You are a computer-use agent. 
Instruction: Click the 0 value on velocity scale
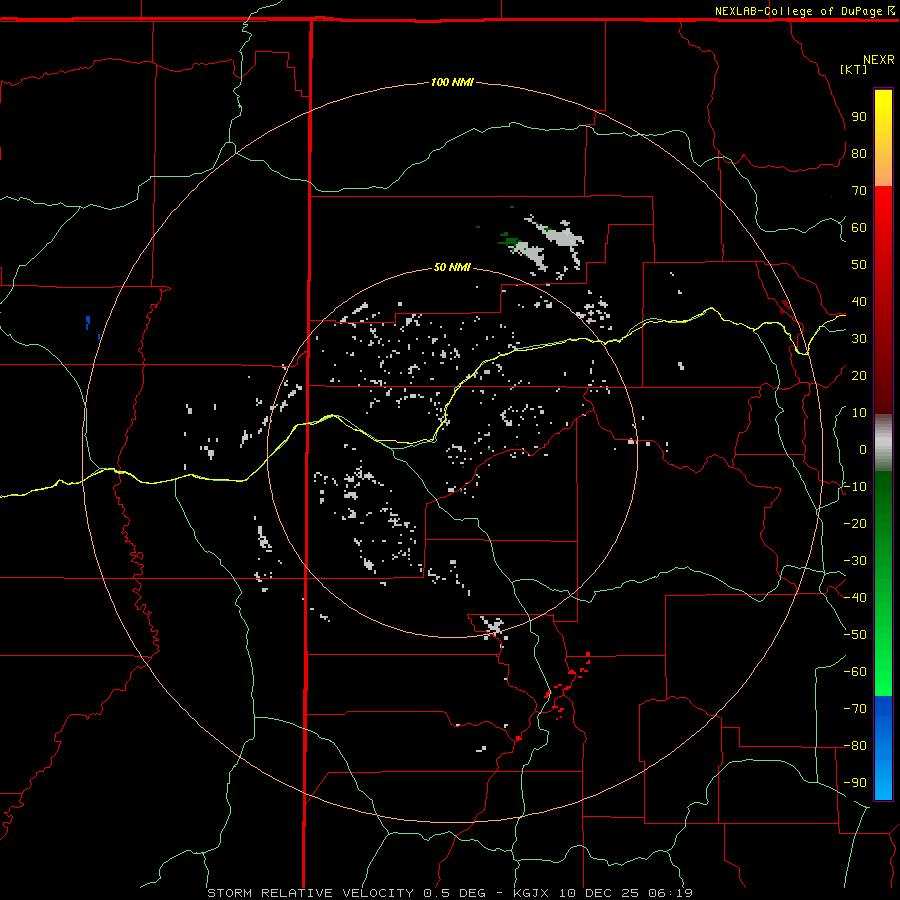pyautogui.click(x=863, y=449)
